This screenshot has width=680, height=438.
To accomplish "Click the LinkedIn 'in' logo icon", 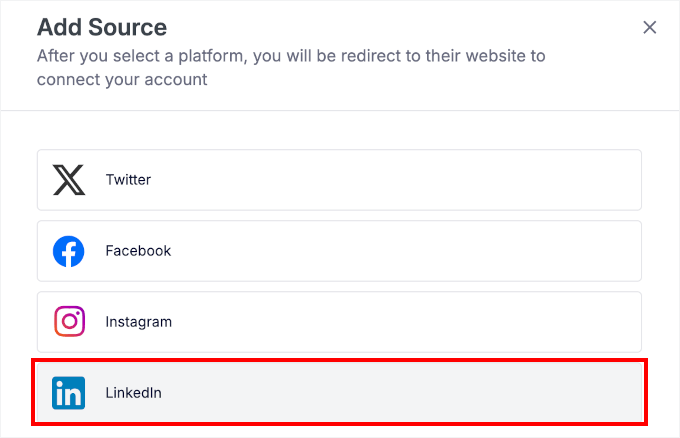I will pyautogui.click(x=69, y=393).
